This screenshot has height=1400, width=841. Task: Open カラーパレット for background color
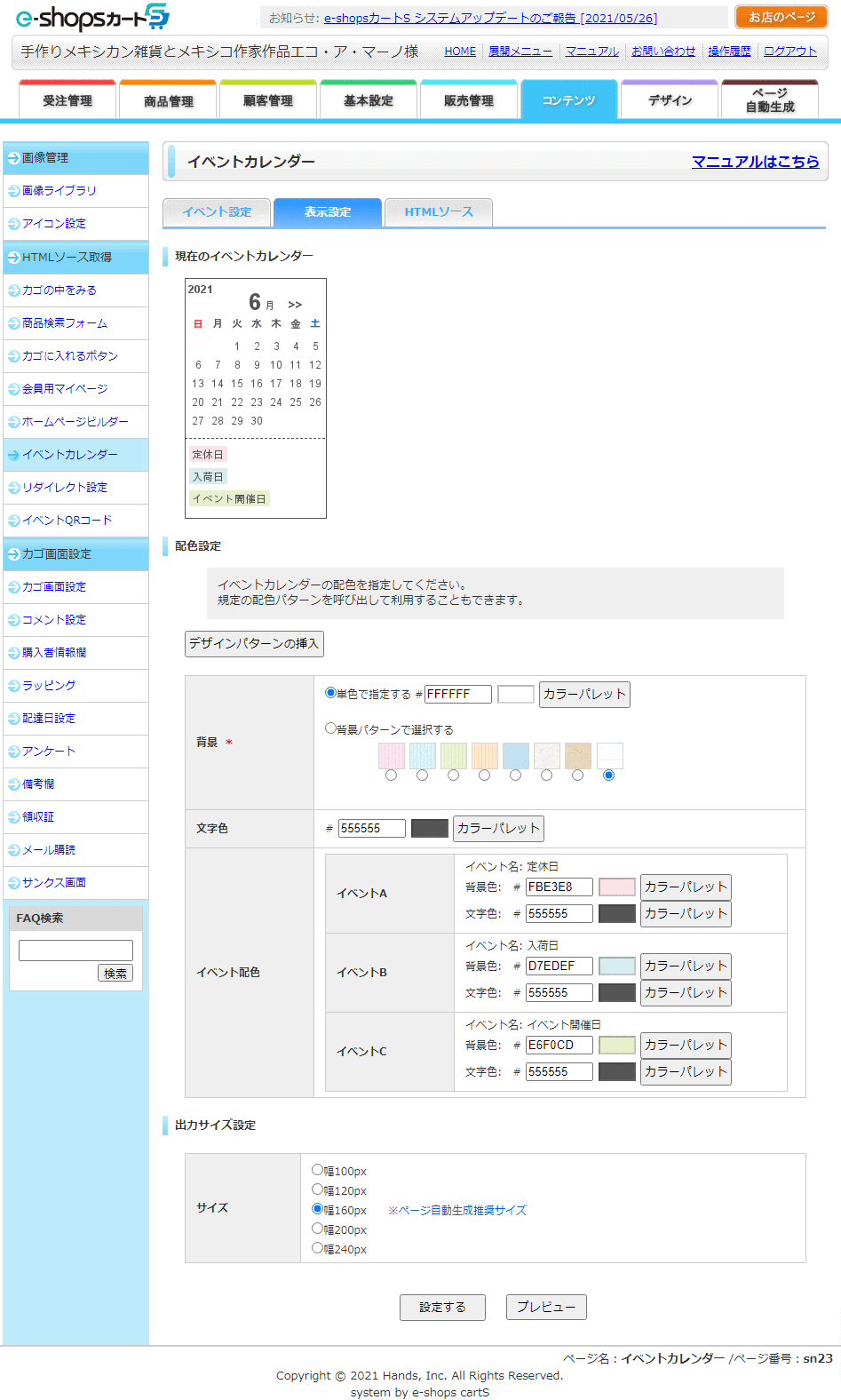coord(584,694)
